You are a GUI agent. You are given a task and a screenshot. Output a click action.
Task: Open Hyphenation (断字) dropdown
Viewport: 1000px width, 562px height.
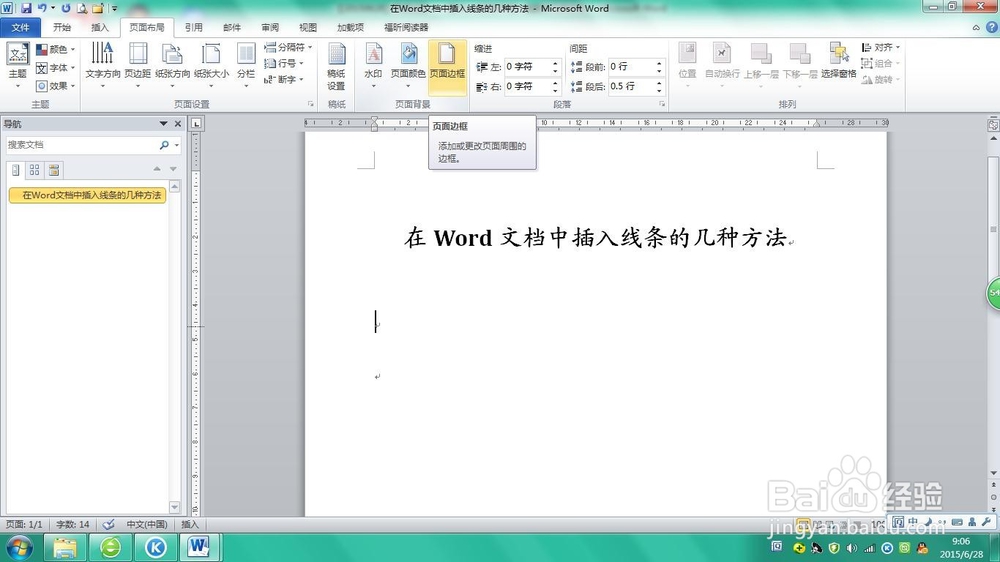tap(284, 79)
